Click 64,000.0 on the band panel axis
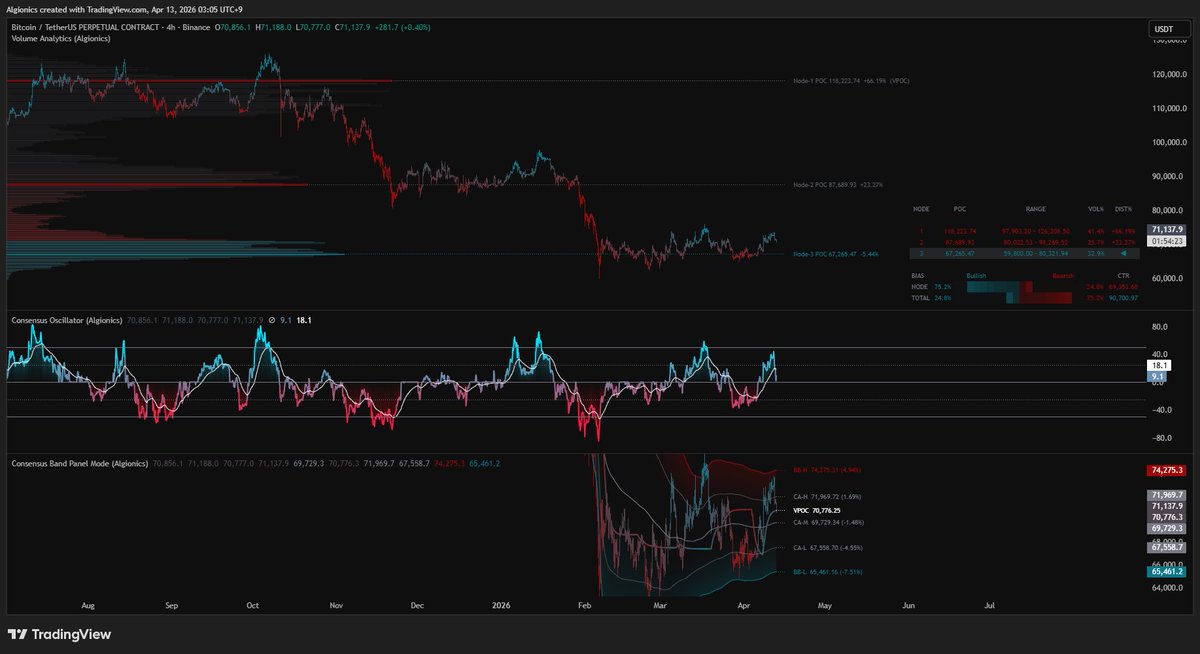Viewport: 1200px width, 654px height. point(1166,588)
